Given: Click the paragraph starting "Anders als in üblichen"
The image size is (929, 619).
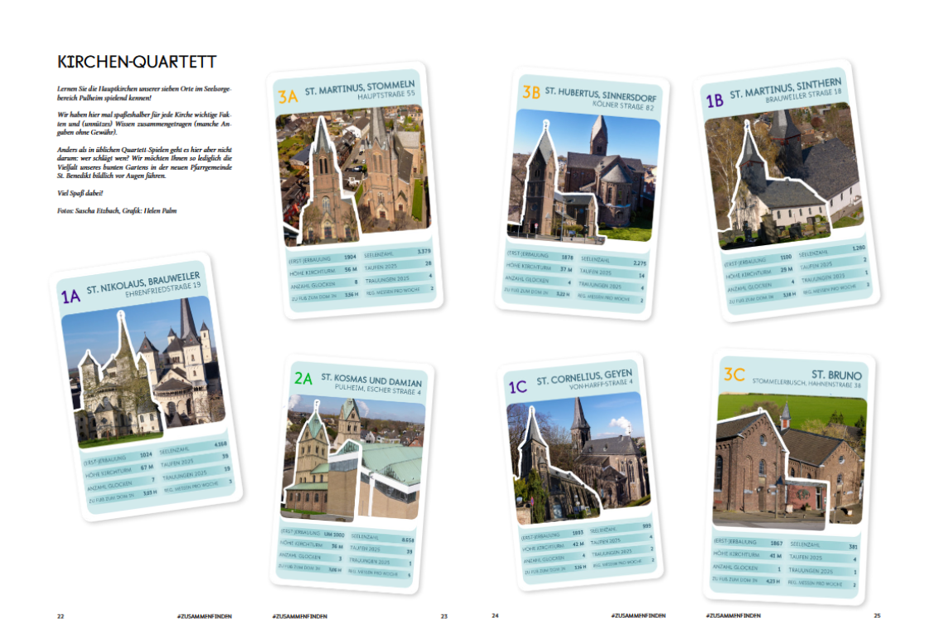Looking at the screenshot, I should [144, 162].
